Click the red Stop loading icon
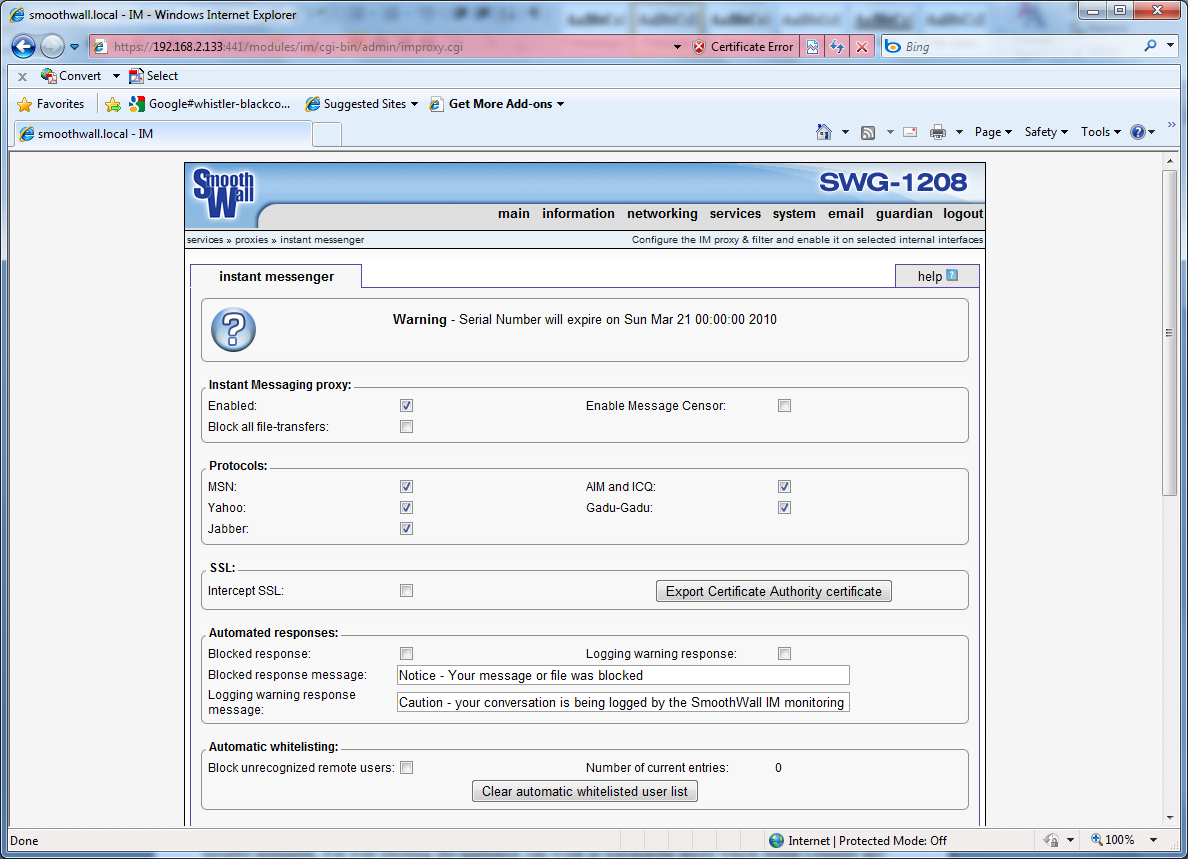 pyautogui.click(x=862, y=47)
